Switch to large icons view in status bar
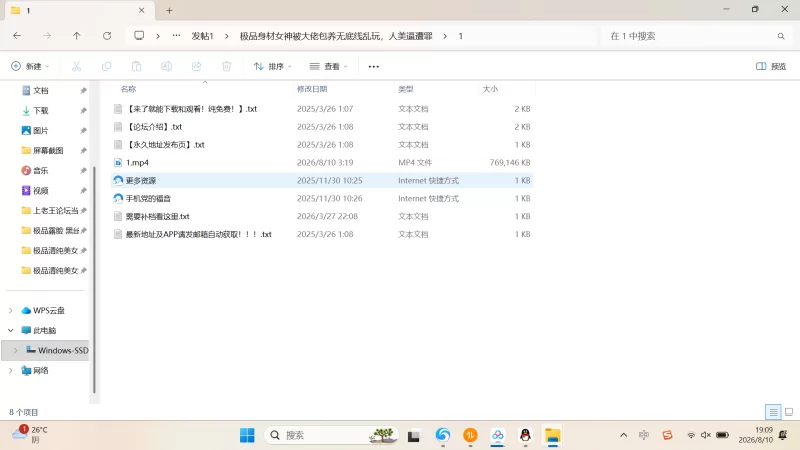Image resolution: width=800 pixels, height=450 pixels. point(789,411)
